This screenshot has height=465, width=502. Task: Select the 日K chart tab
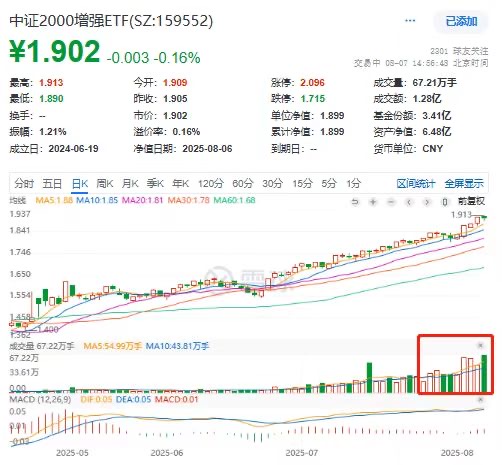coord(80,183)
